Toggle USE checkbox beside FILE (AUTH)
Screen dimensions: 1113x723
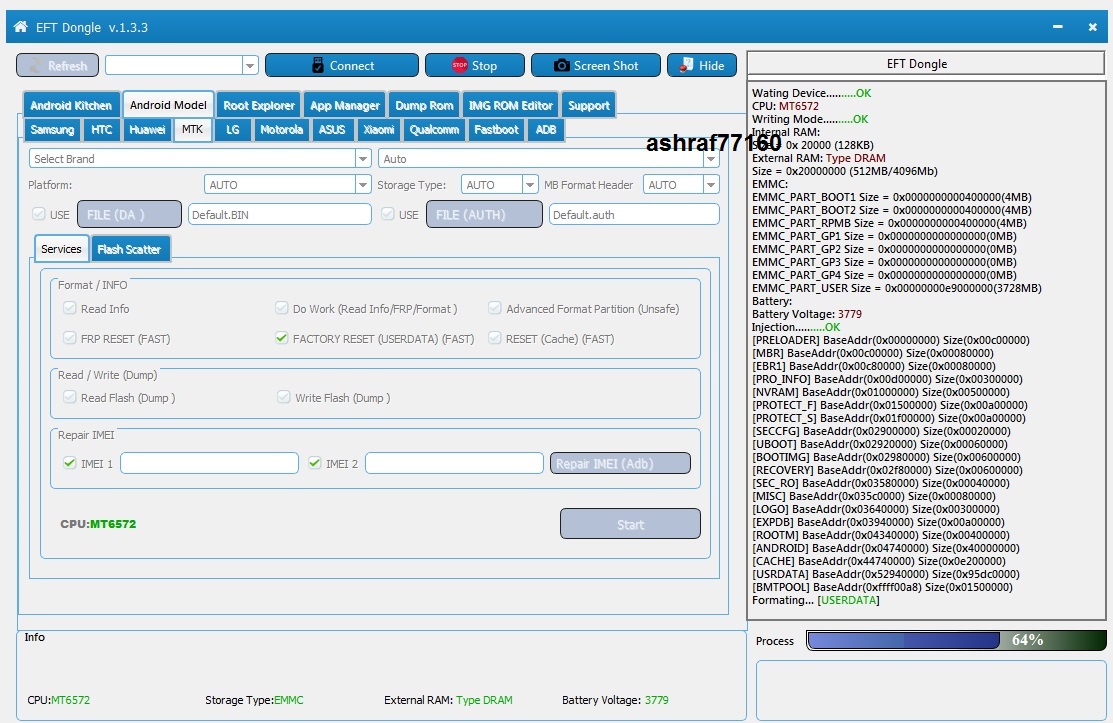point(388,214)
